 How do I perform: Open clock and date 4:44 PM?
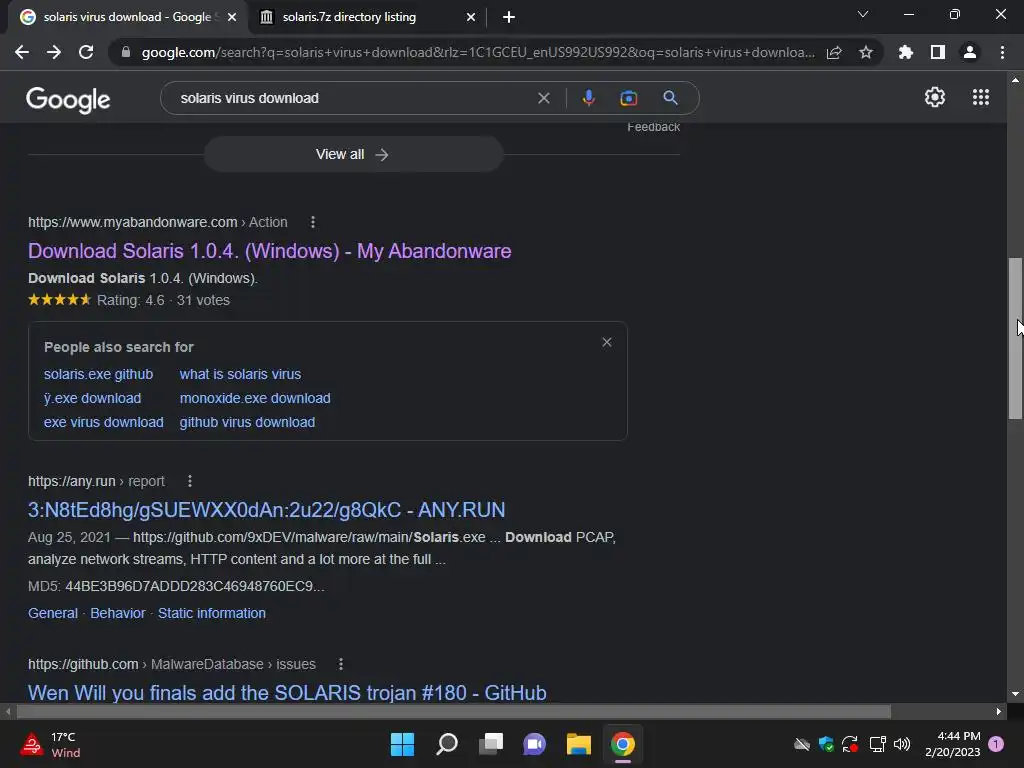(953, 744)
